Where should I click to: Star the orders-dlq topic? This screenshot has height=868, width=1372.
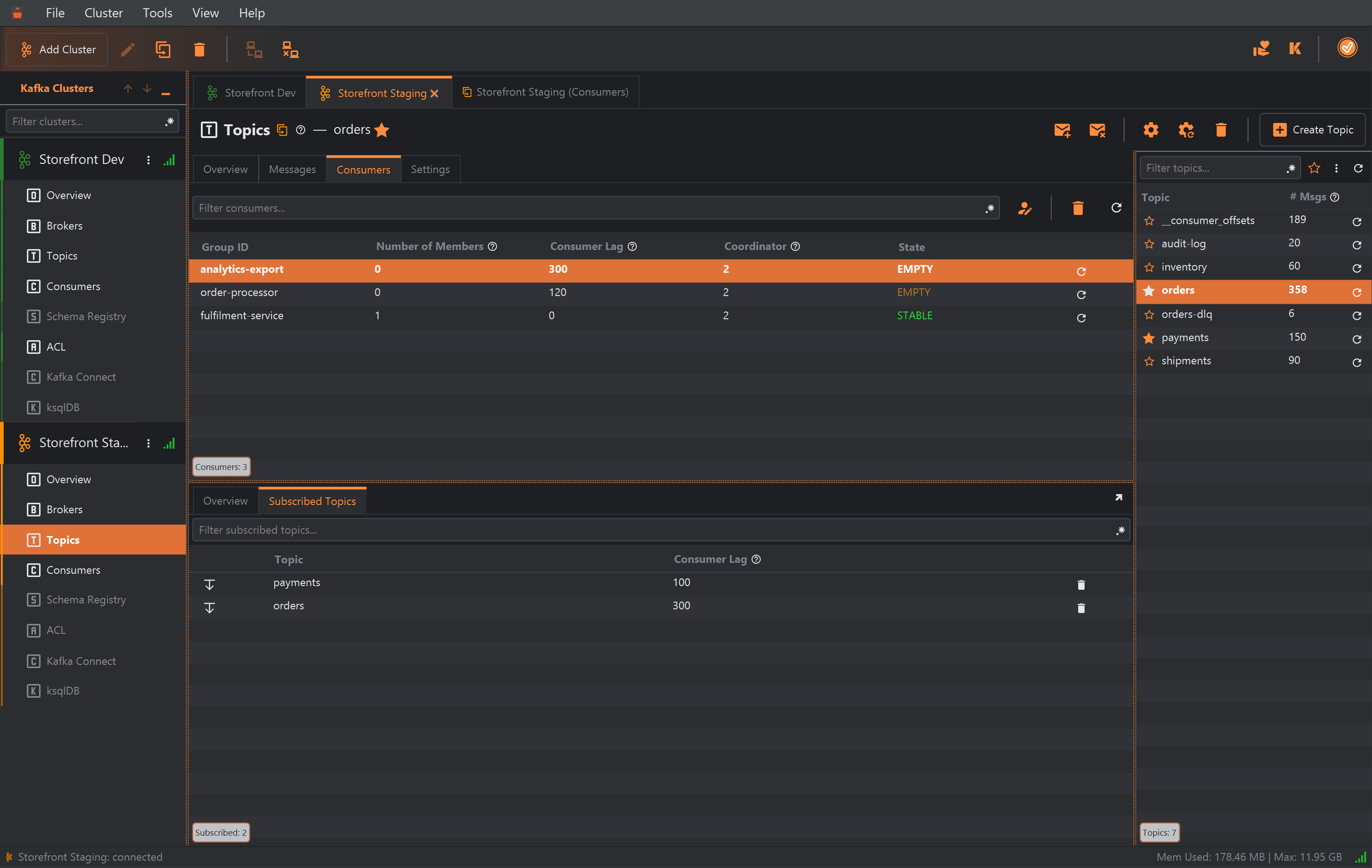(x=1149, y=315)
